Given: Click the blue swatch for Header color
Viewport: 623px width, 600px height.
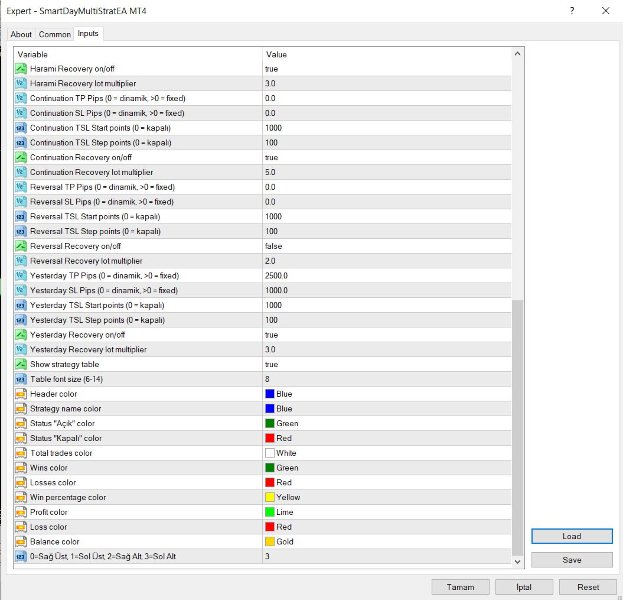Looking at the screenshot, I should pyautogui.click(x=270, y=394).
